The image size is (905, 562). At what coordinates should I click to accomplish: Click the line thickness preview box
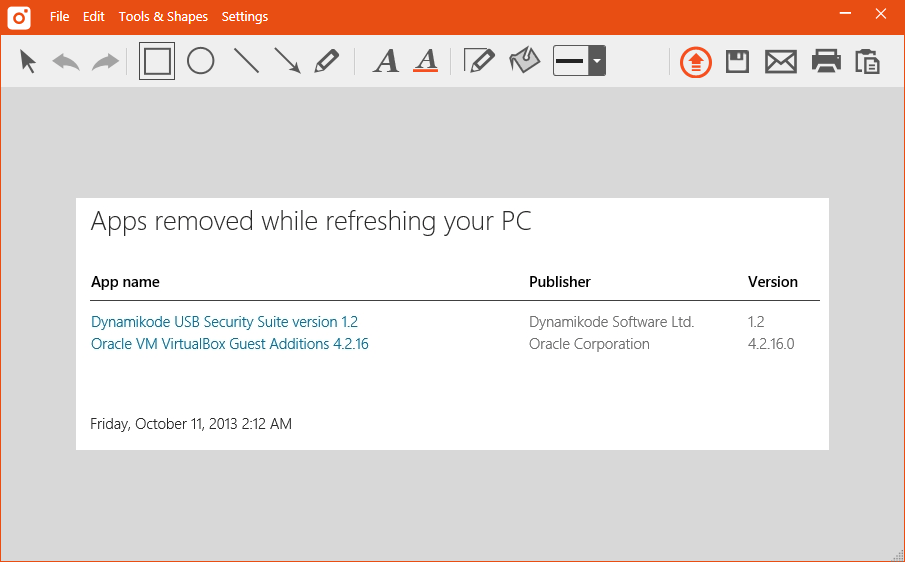571,61
